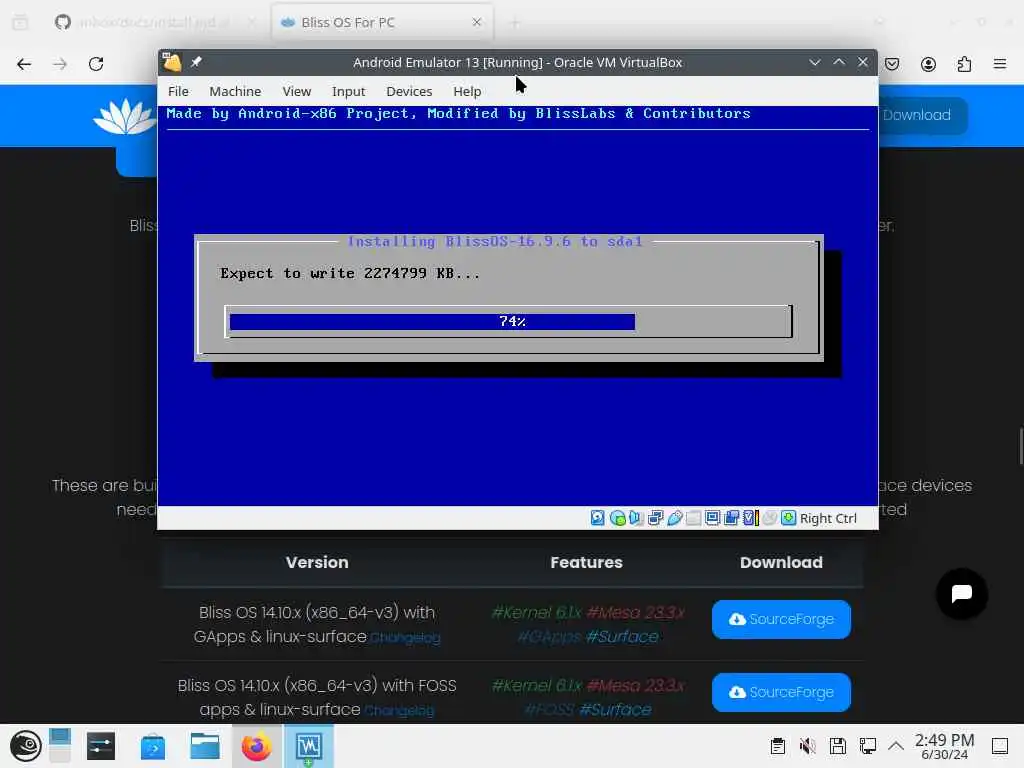1024x768 pixels.
Task: Click shared folders icon in VirtualBox status bar
Action: point(694,518)
